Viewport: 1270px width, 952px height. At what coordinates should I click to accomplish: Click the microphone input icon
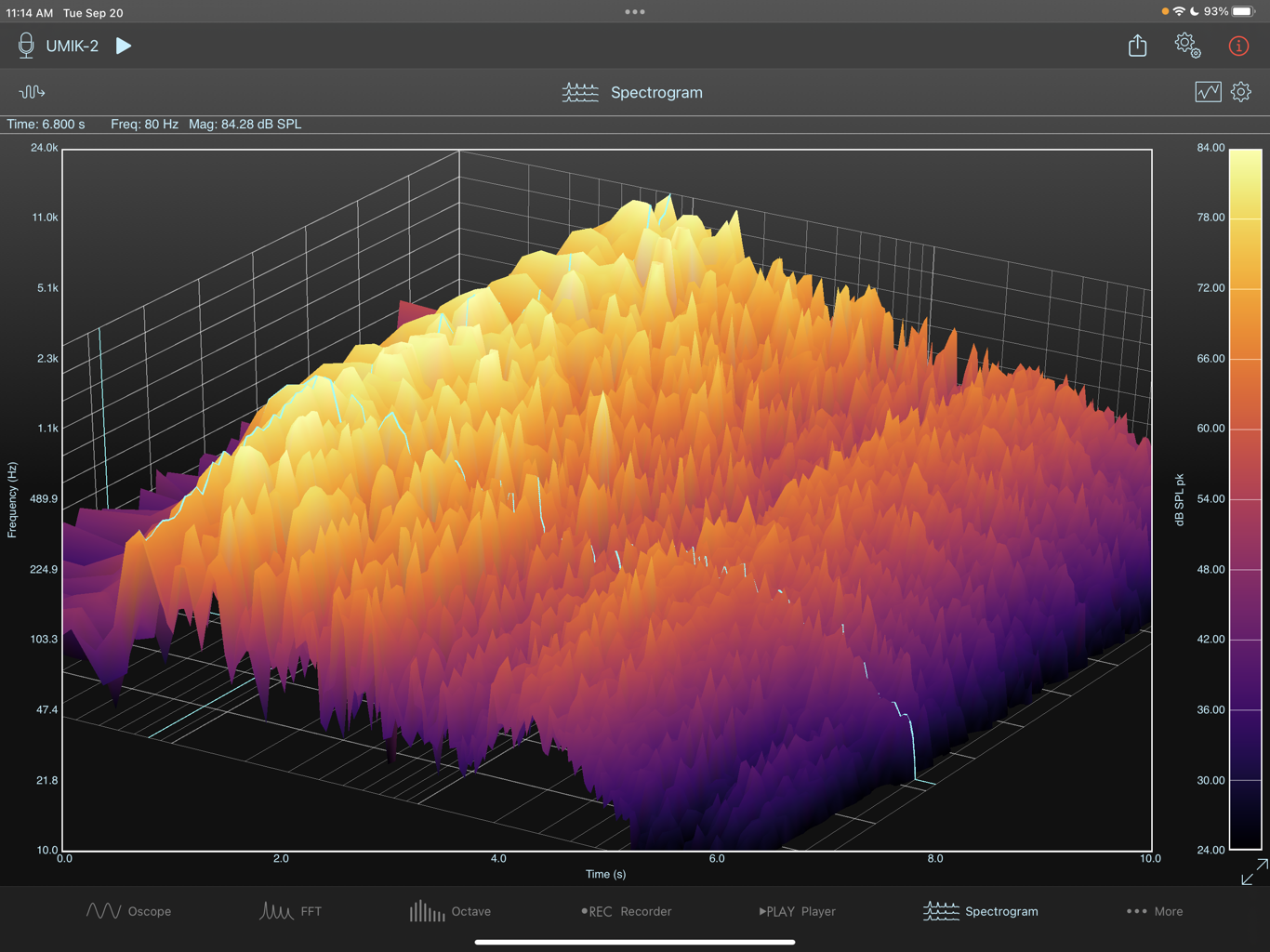coord(25,45)
